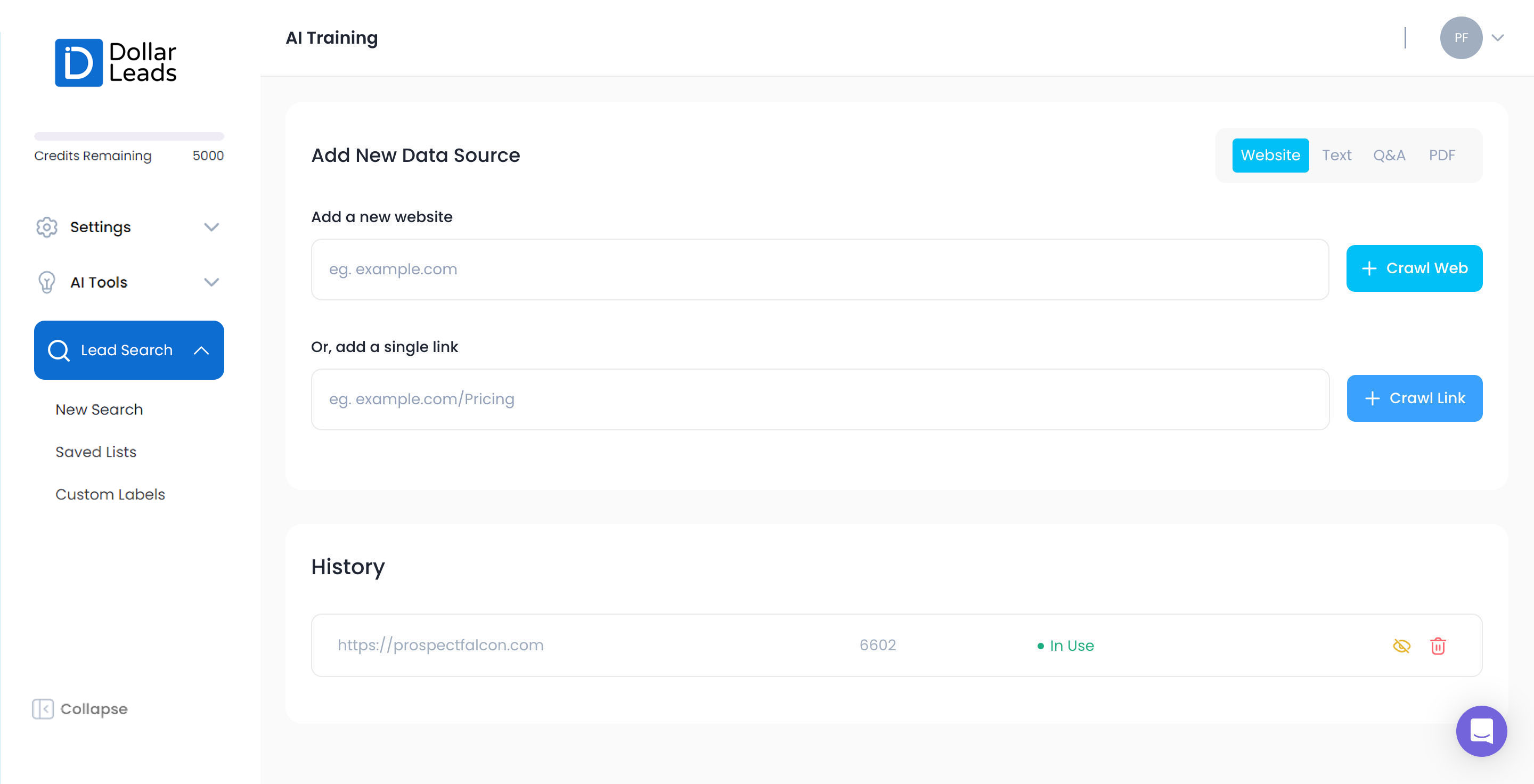Focus the new website URL field
This screenshot has width=1534, height=784.
tap(819, 269)
